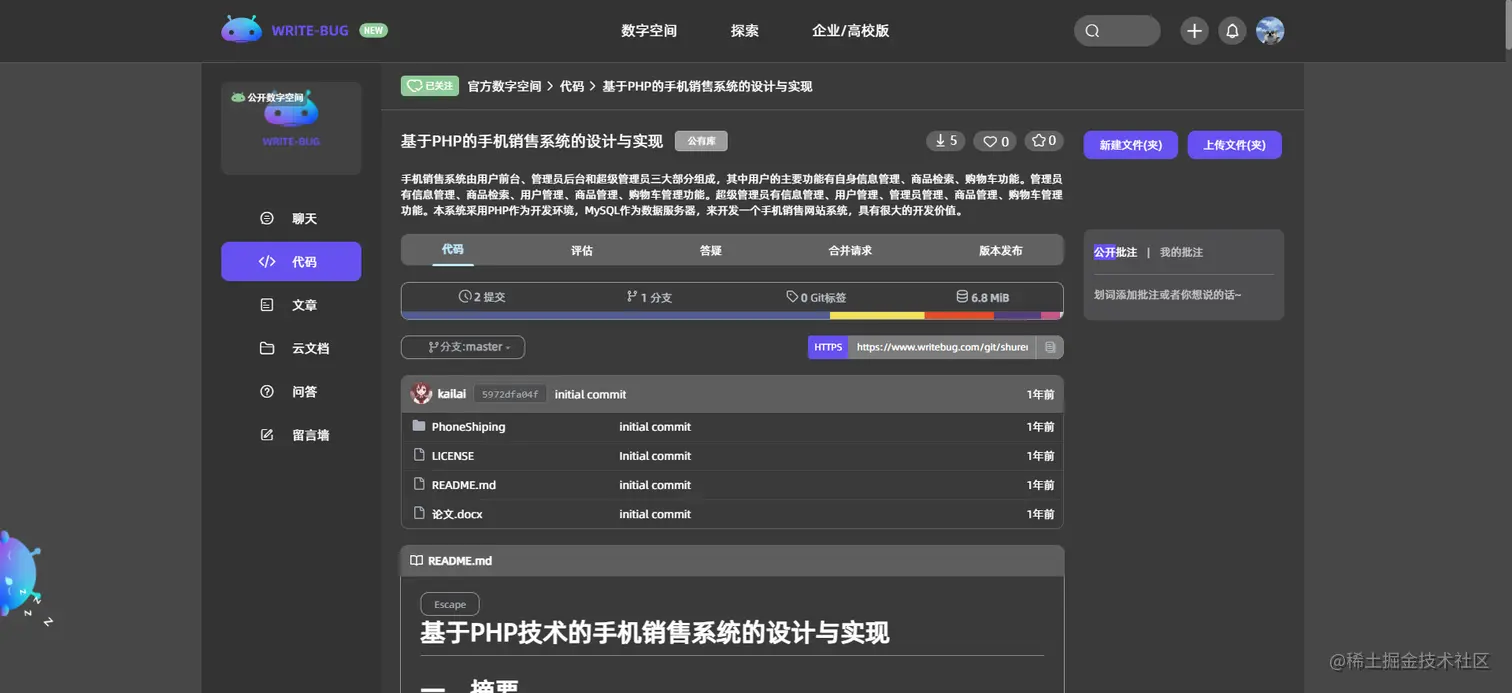
Task: Open the 分支:master branch dropdown
Action: tap(462, 347)
